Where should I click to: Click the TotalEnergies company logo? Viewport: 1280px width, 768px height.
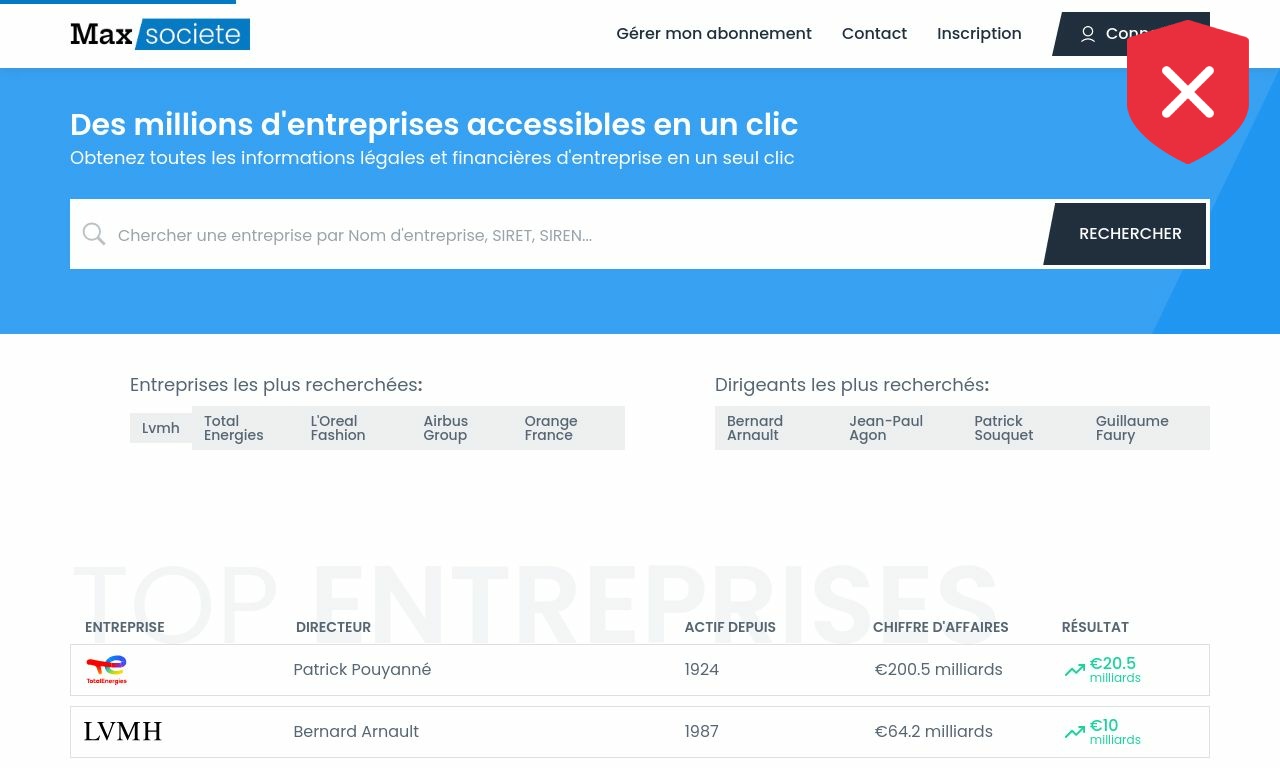(x=106, y=670)
